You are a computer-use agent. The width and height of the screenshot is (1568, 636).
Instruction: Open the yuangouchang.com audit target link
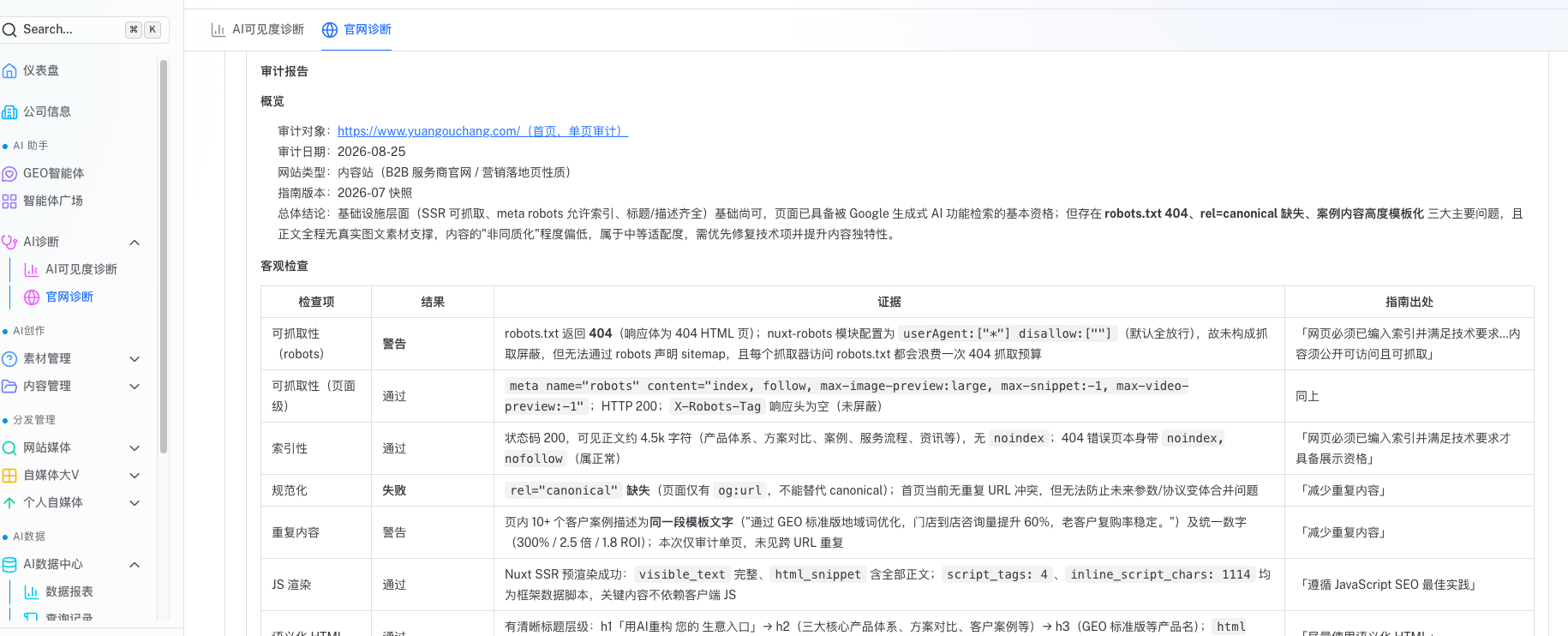482,131
